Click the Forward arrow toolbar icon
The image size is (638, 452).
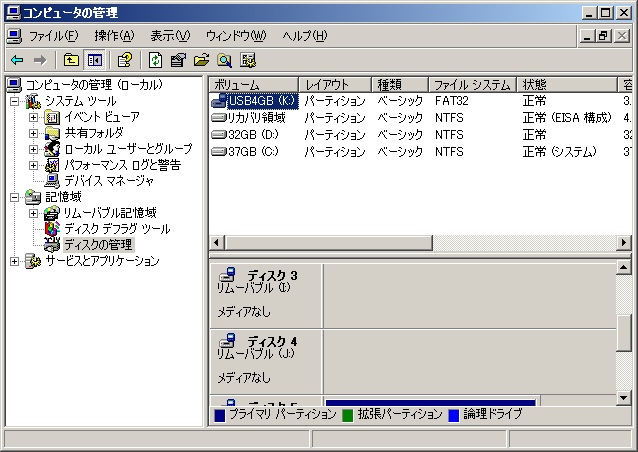(x=39, y=61)
